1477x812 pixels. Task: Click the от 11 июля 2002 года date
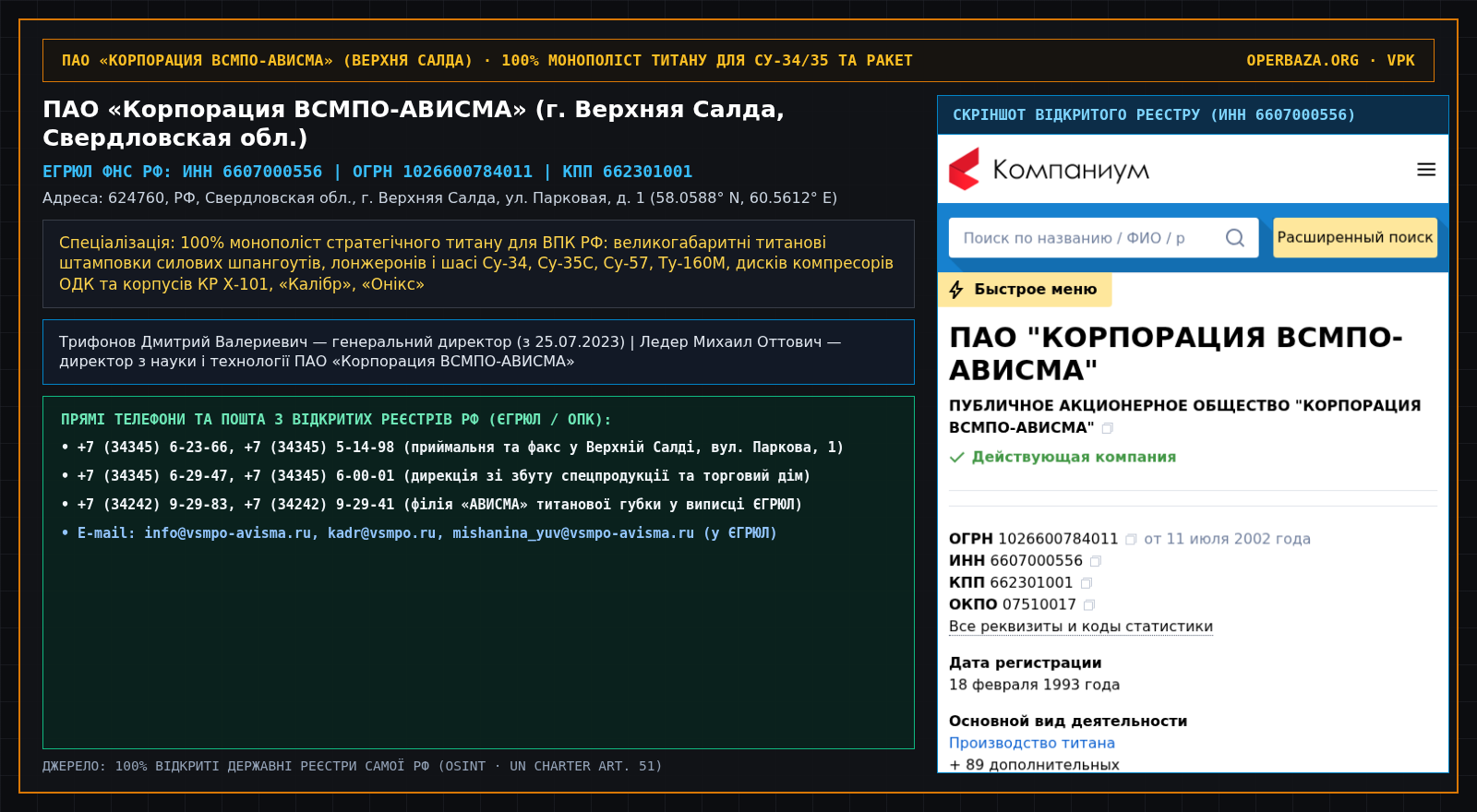coord(1227,539)
